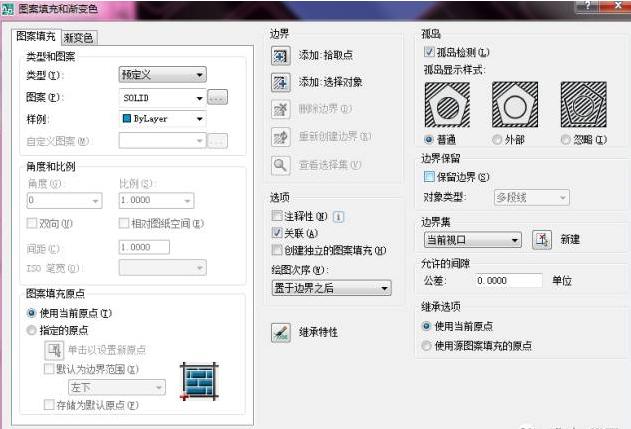The image size is (631, 429).
Task: Click the brick pattern origin preview
Action: click(200, 381)
